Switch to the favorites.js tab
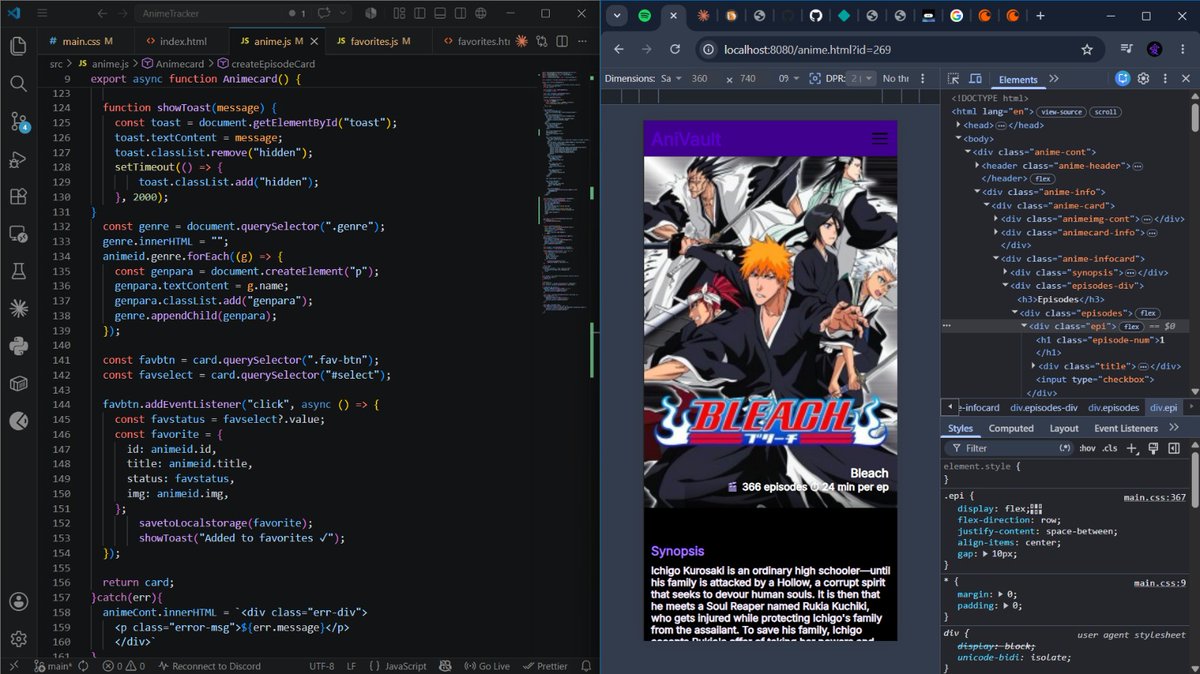 (x=377, y=41)
